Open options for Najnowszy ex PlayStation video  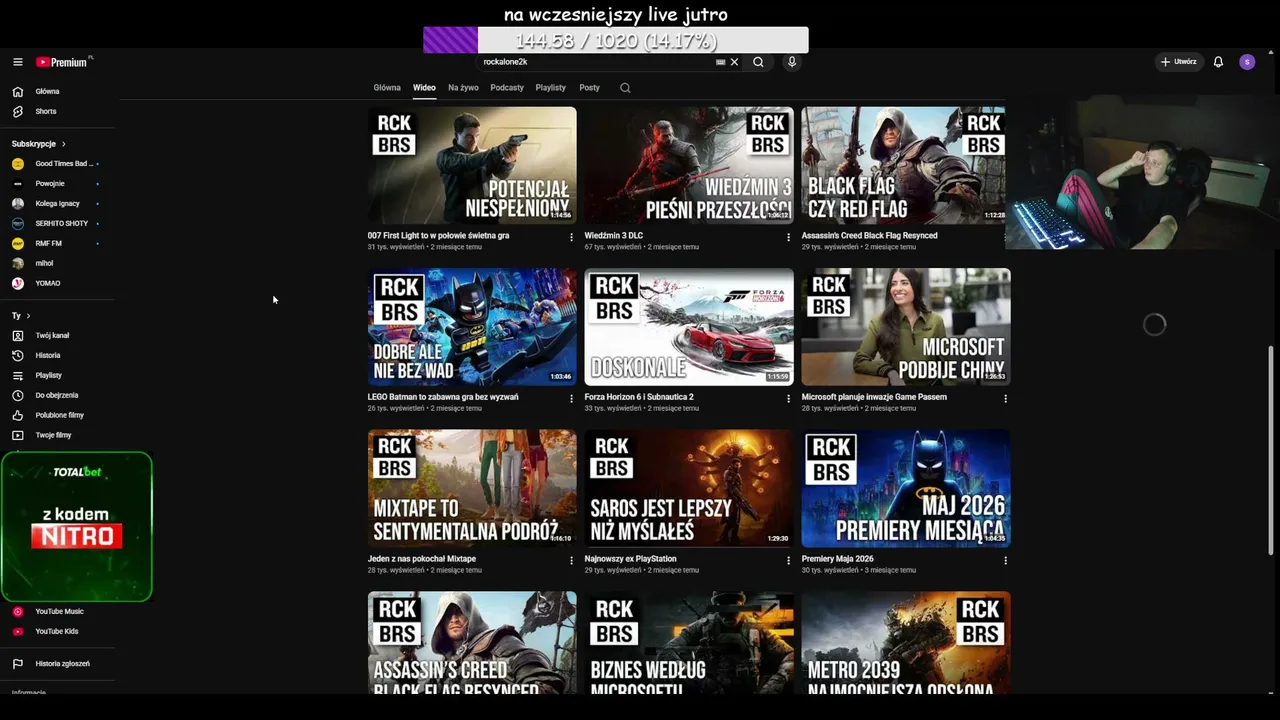(788, 560)
